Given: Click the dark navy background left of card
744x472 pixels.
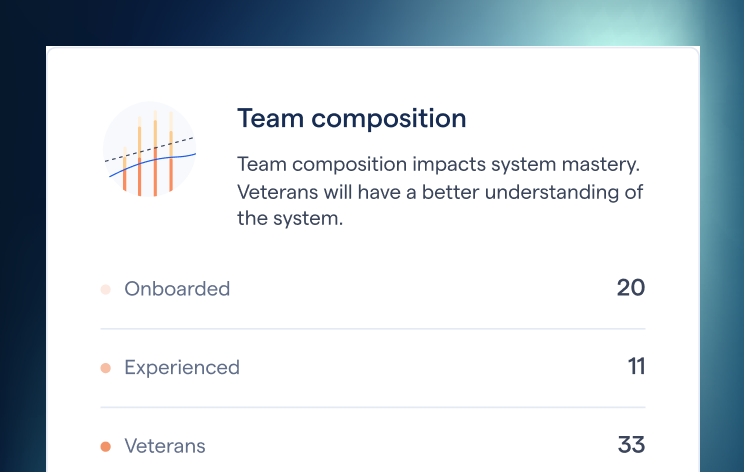Looking at the screenshot, I should 22,250.
